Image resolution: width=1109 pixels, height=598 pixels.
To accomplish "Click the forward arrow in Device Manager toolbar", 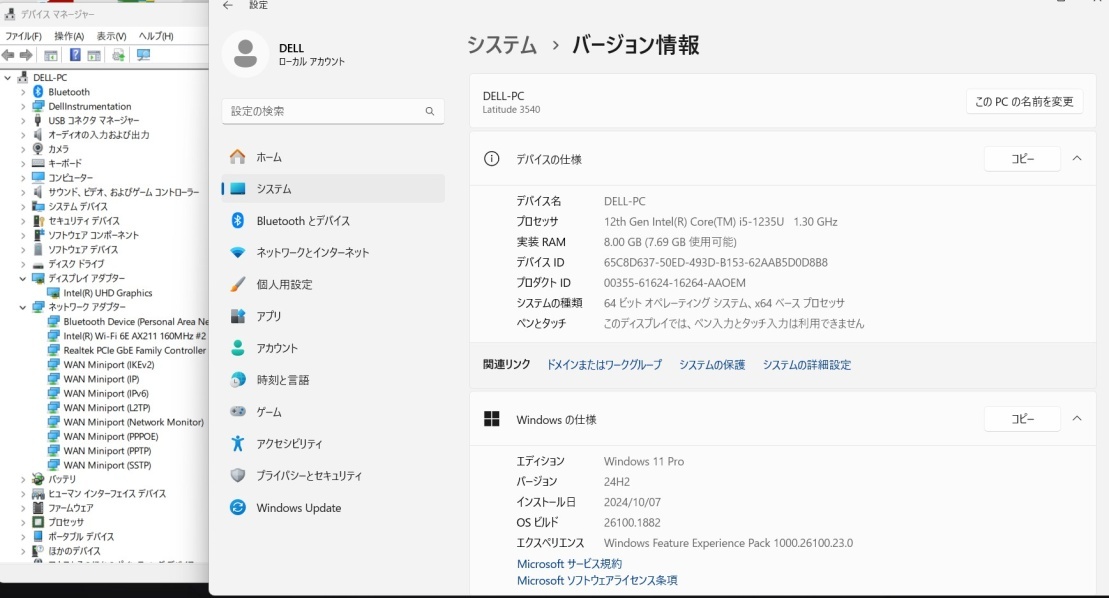I will click(26, 55).
